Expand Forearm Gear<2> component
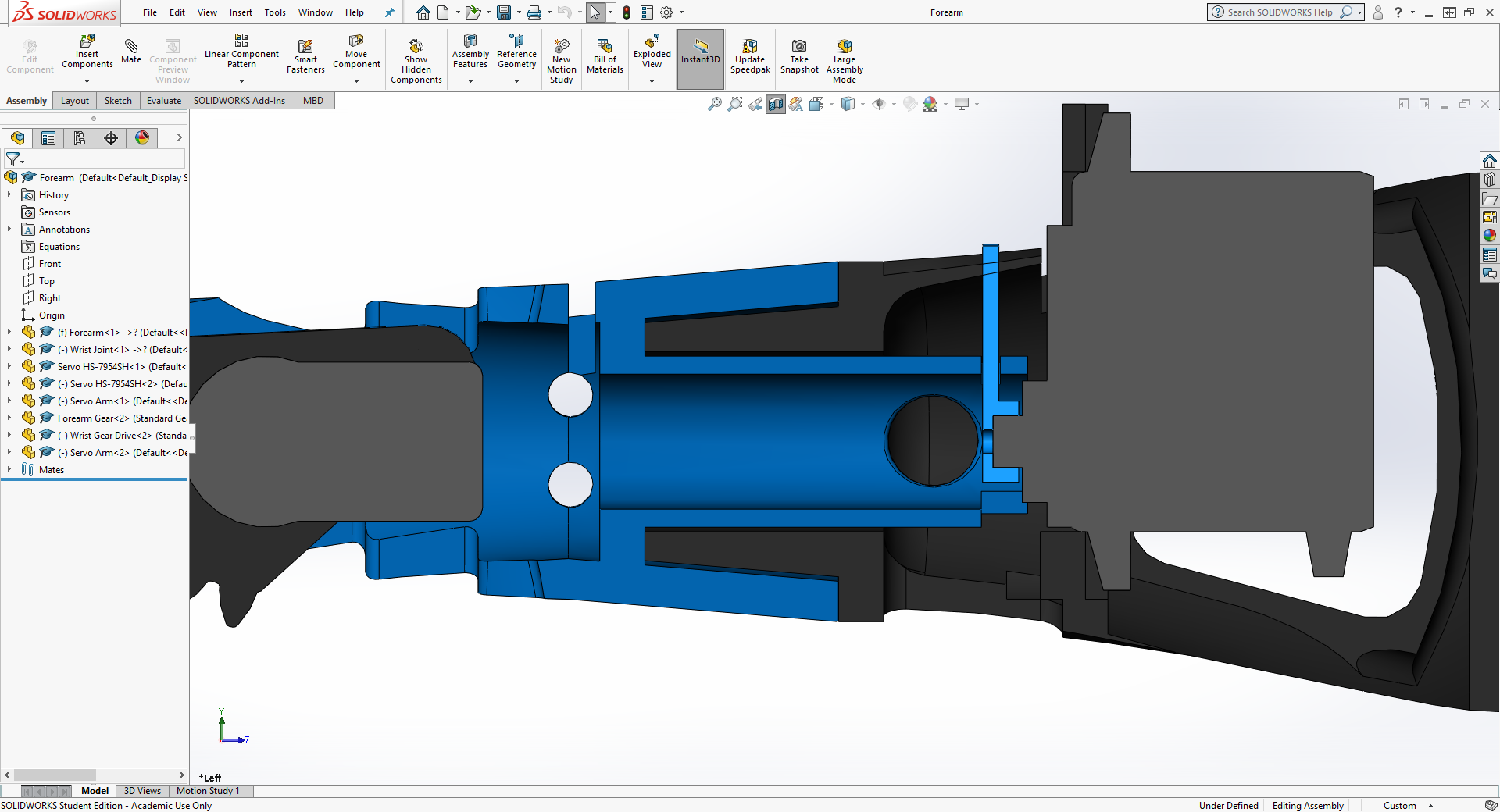The height and width of the screenshot is (812, 1500). point(9,418)
